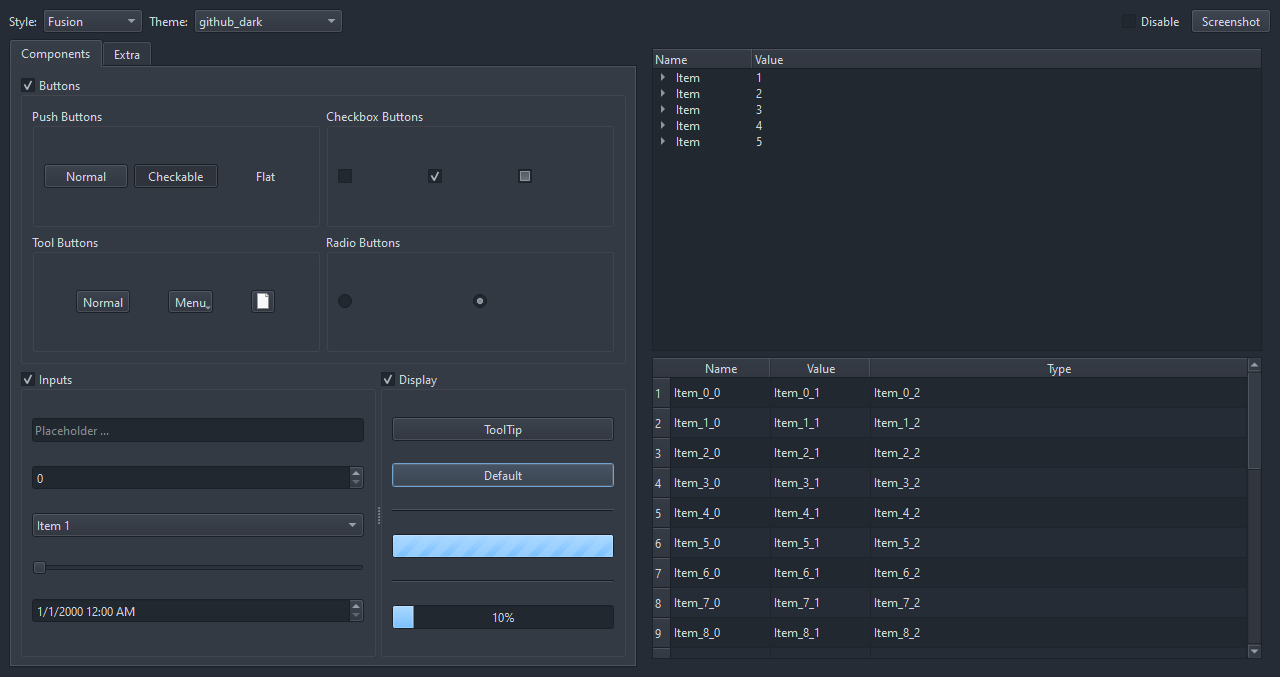Select the left radio button
Viewport: 1280px width, 677px height.
[x=345, y=300]
